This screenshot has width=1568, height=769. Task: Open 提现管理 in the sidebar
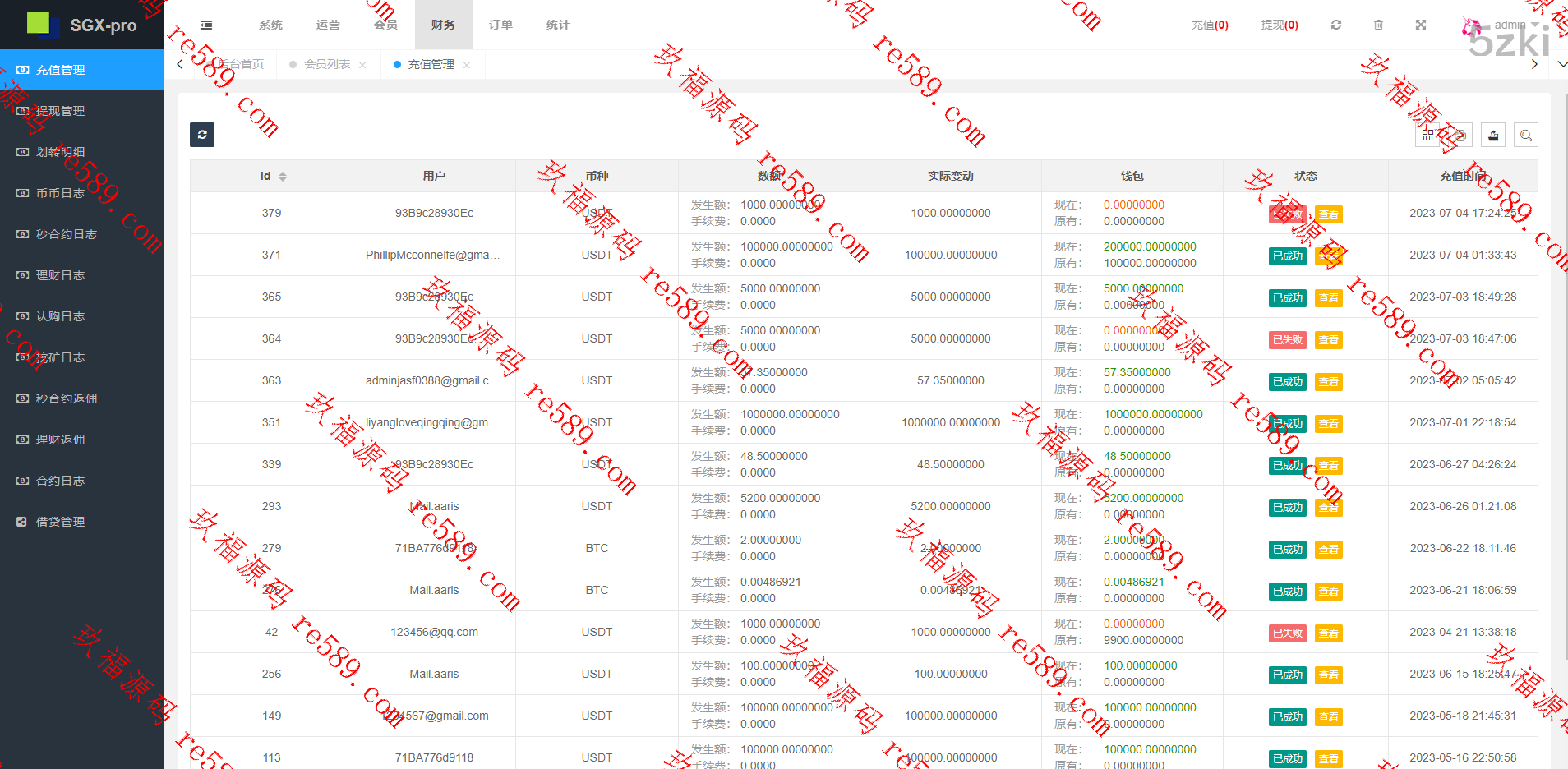tap(60, 111)
